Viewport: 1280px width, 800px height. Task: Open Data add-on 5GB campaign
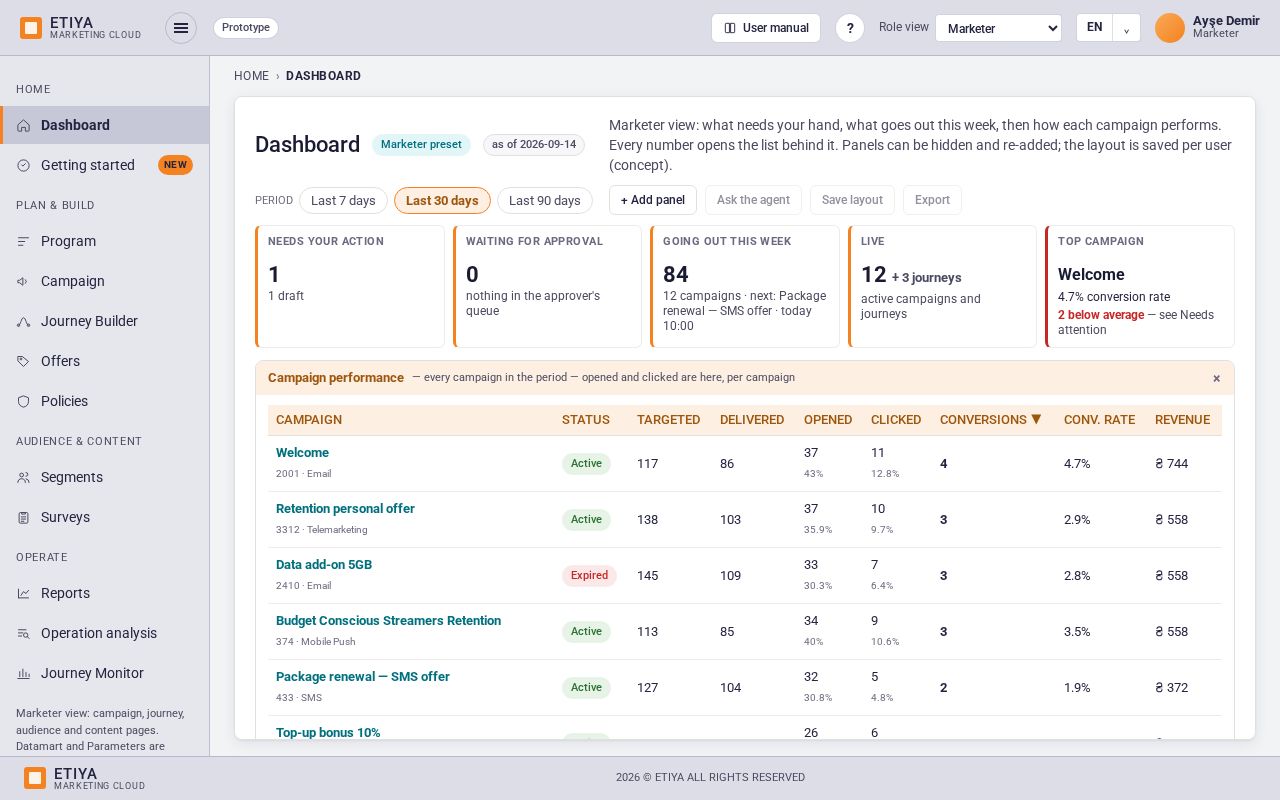324,565
